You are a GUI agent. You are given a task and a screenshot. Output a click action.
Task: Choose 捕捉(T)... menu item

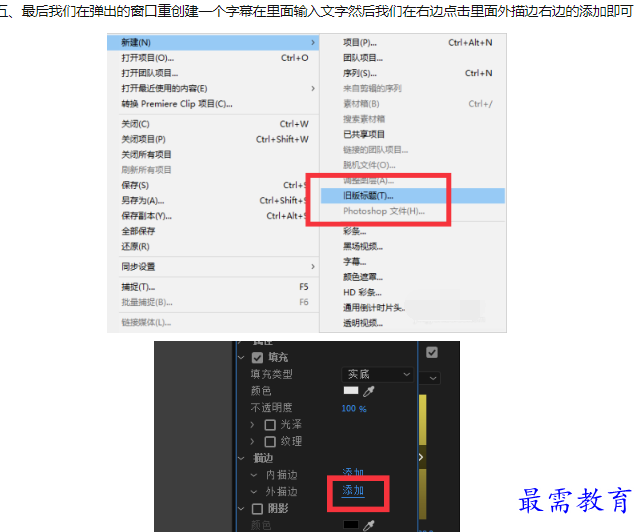(x=213, y=287)
